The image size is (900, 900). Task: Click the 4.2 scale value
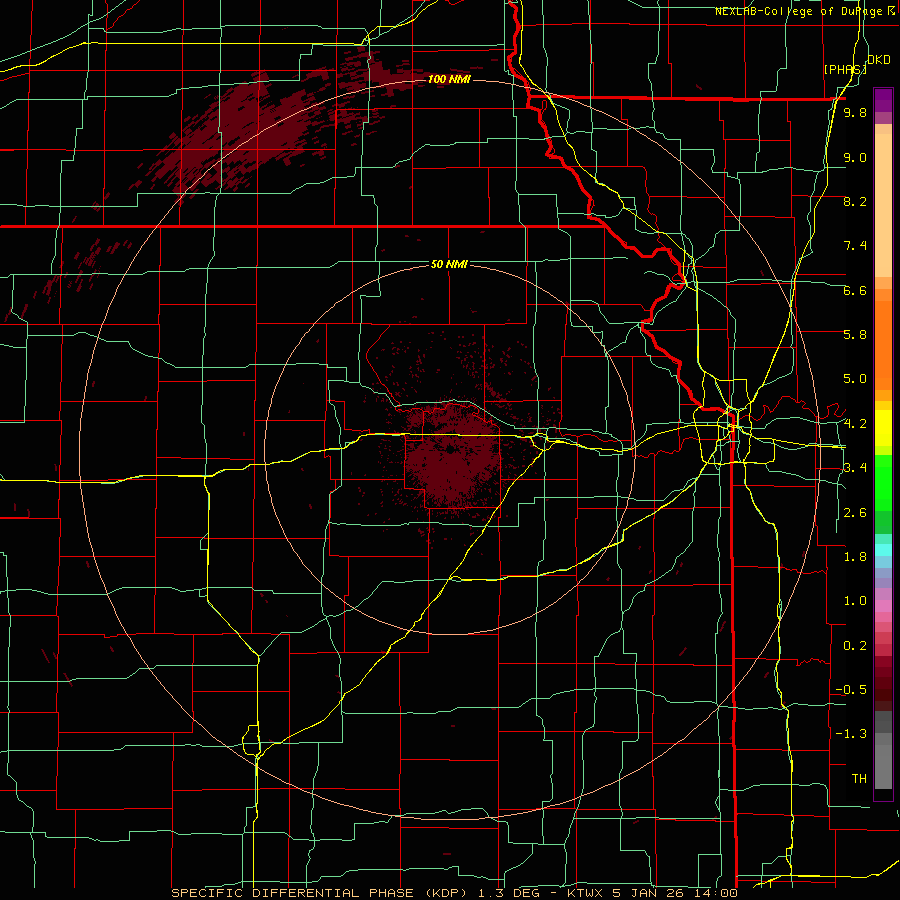(x=855, y=424)
